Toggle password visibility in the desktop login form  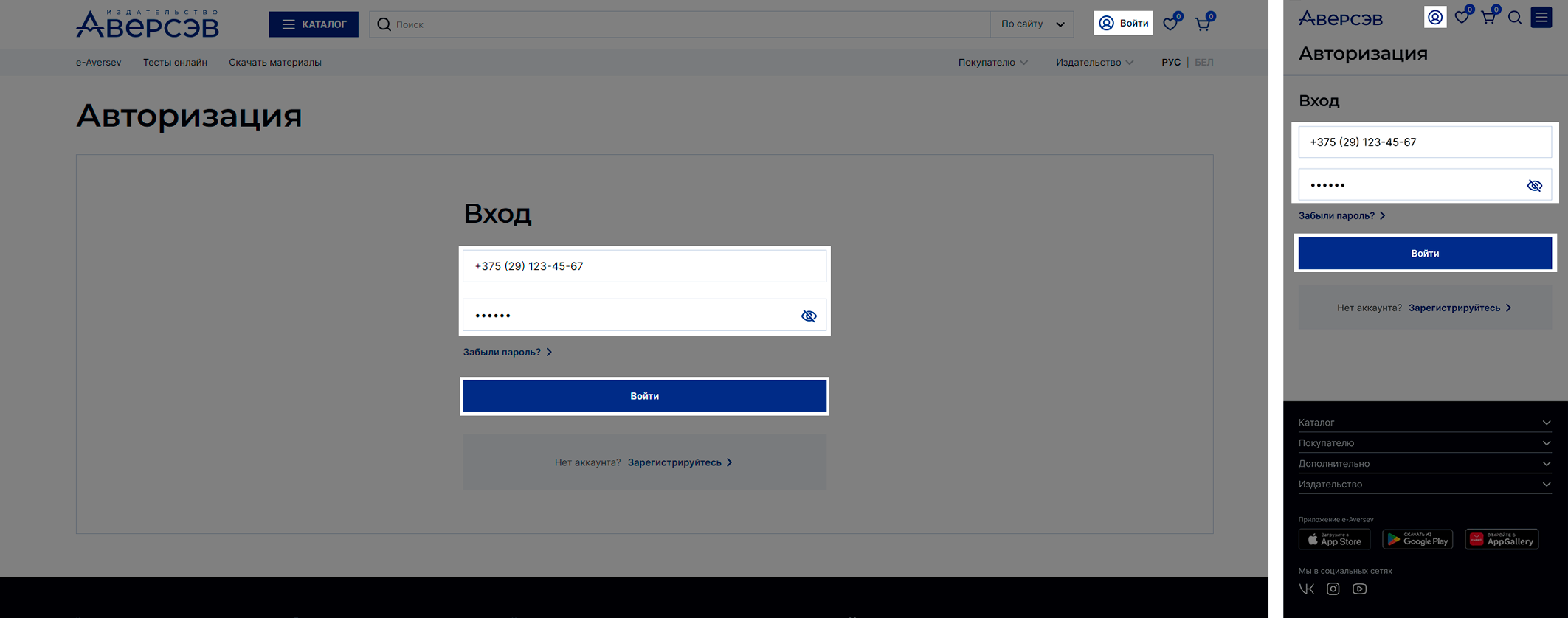pos(809,316)
